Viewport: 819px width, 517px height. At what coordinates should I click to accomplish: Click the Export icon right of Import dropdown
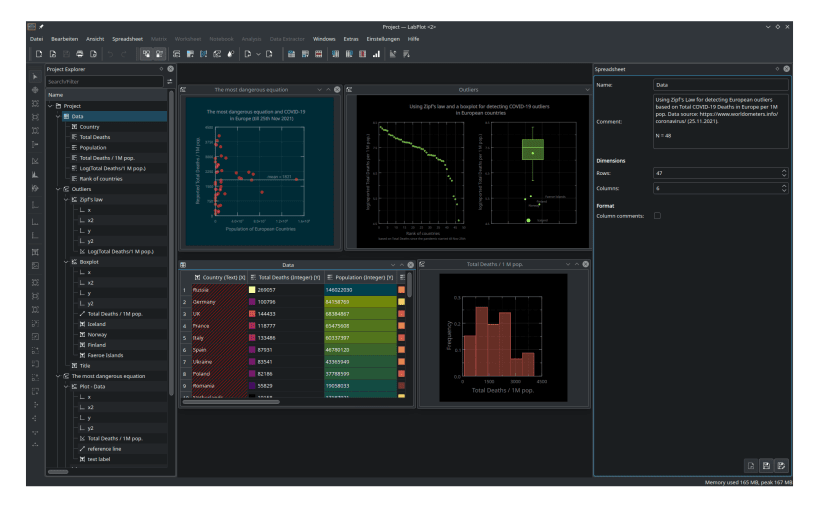[x=269, y=54]
